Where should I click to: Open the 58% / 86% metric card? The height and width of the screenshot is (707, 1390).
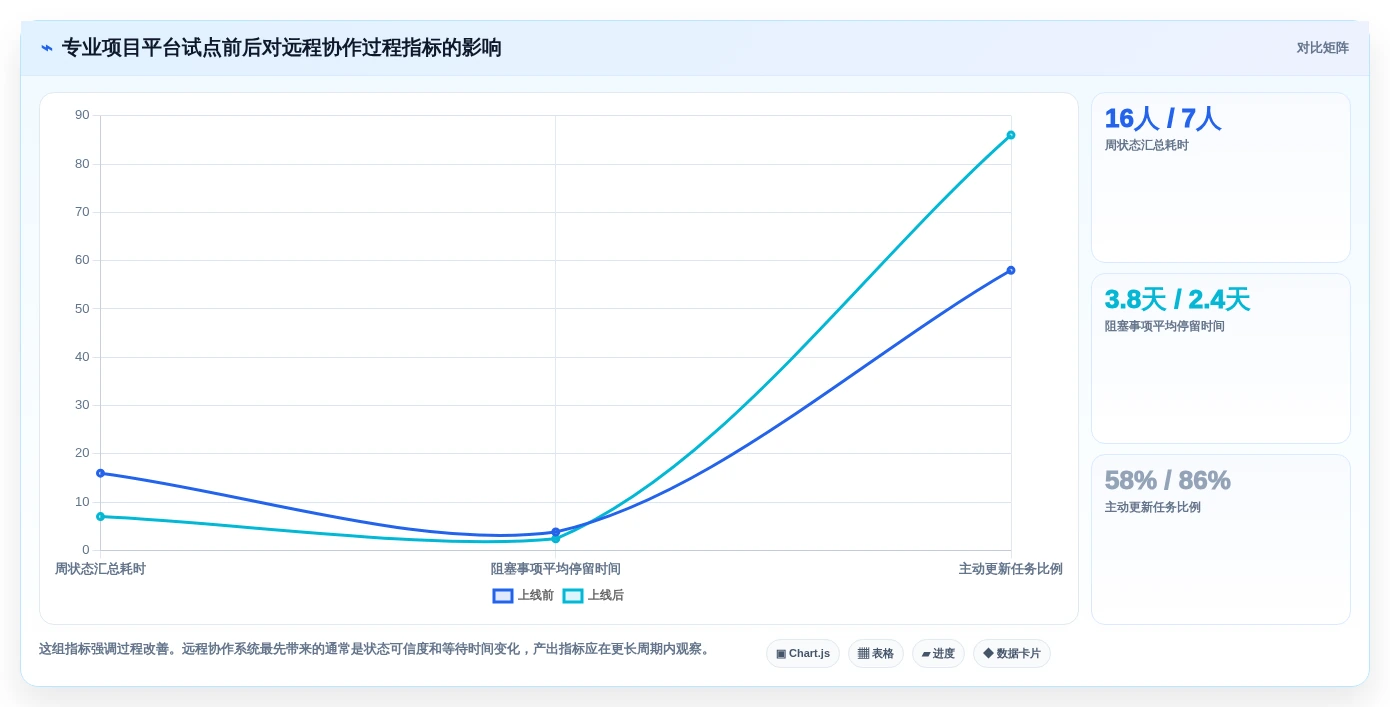pos(1221,540)
